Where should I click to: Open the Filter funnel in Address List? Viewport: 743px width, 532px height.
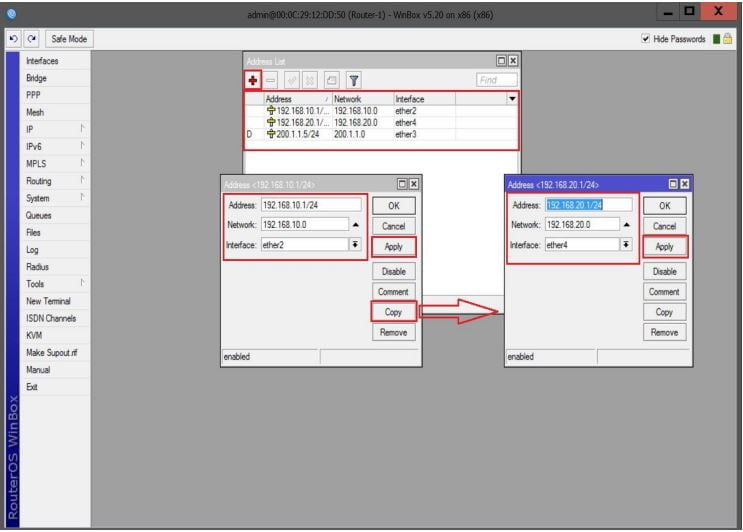353,80
